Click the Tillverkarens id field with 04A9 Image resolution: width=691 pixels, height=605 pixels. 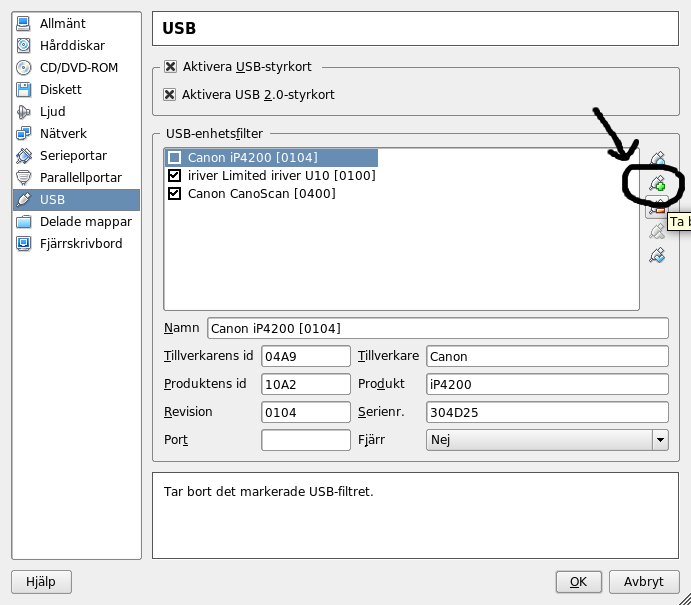pos(306,356)
